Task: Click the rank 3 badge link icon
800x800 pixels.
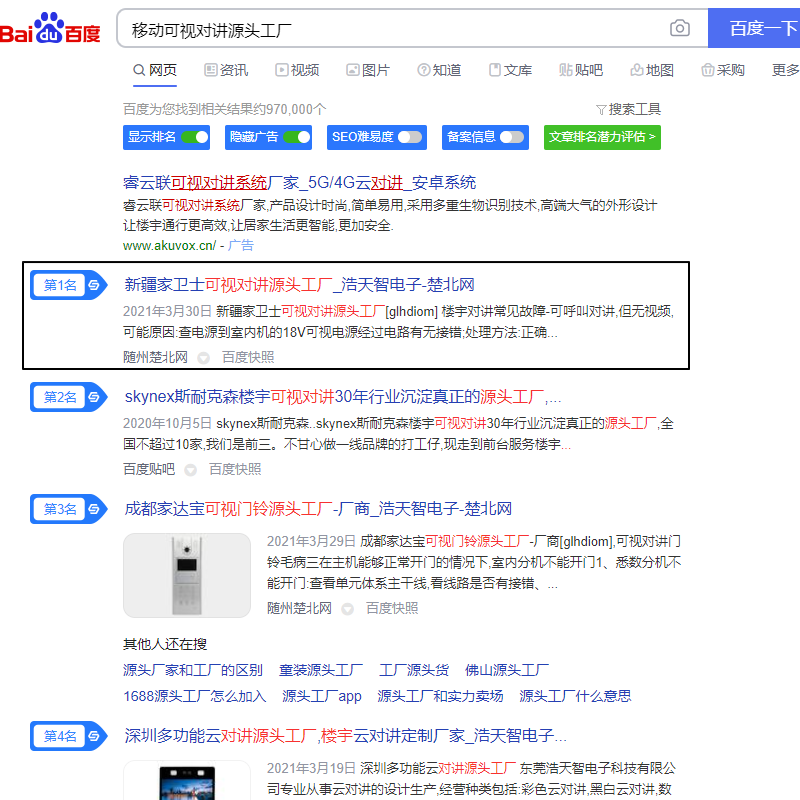Action: (94, 509)
